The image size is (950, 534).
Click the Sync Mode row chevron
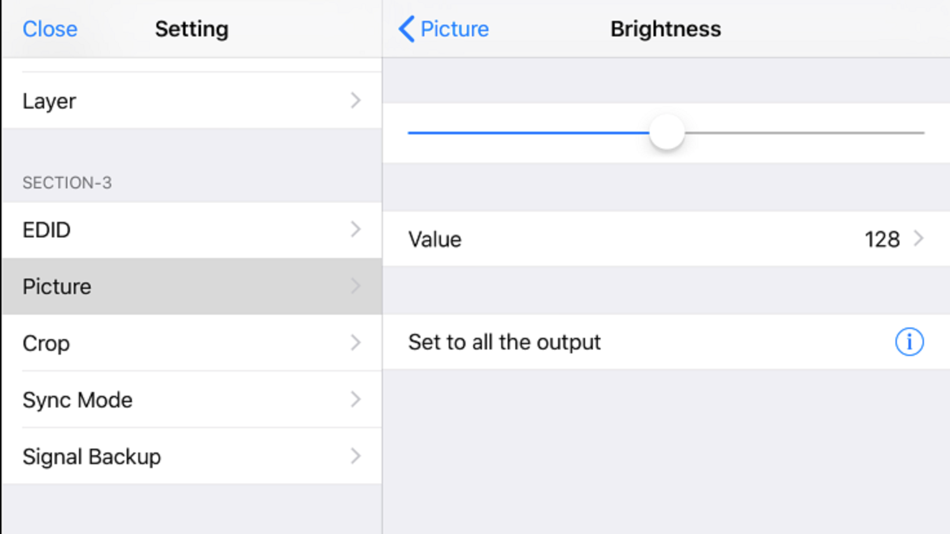point(356,400)
